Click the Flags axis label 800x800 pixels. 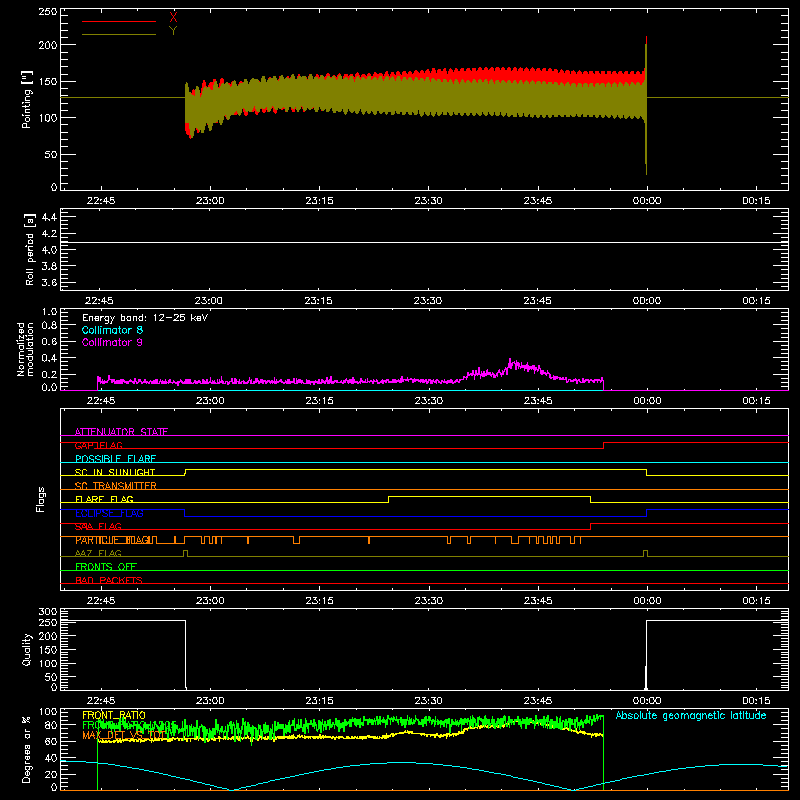click(x=41, y=499)
